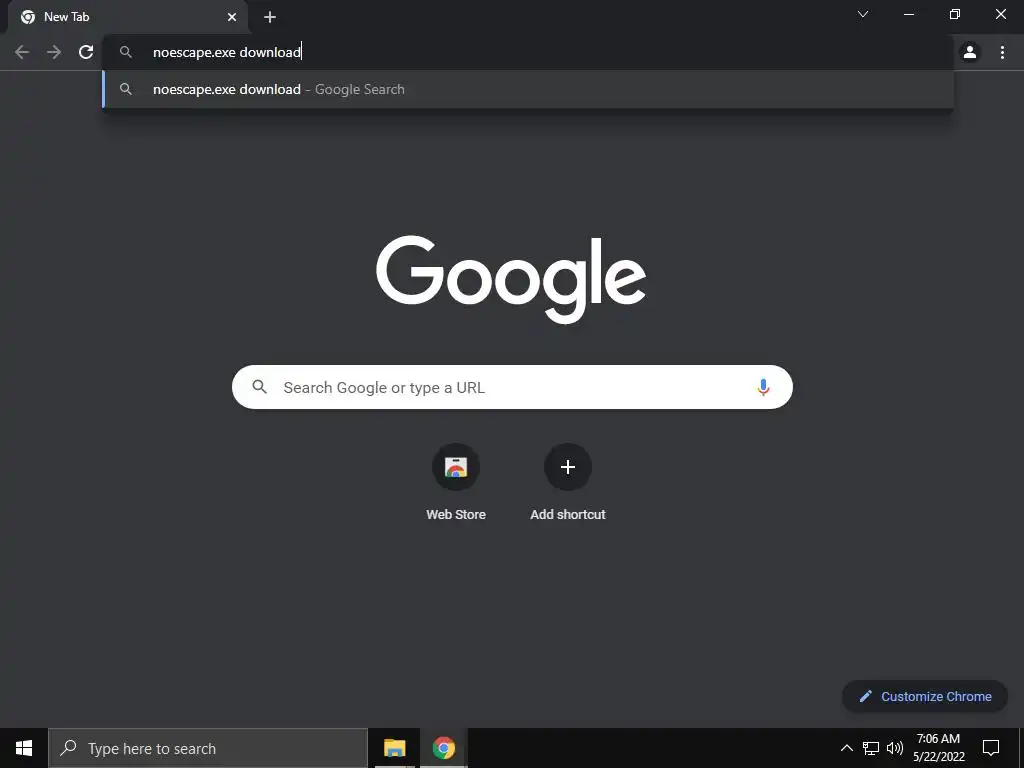The image size is (1024, 768).
Task: Click 'Search Google or type a URL' box
Action: [x=512, y=387]
